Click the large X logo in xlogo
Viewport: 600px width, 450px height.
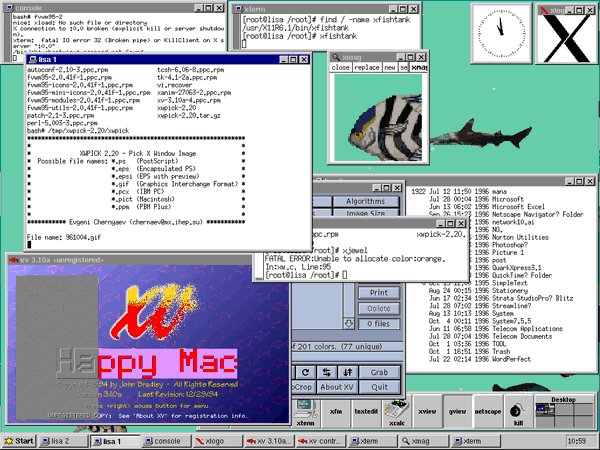pos(566,38)
